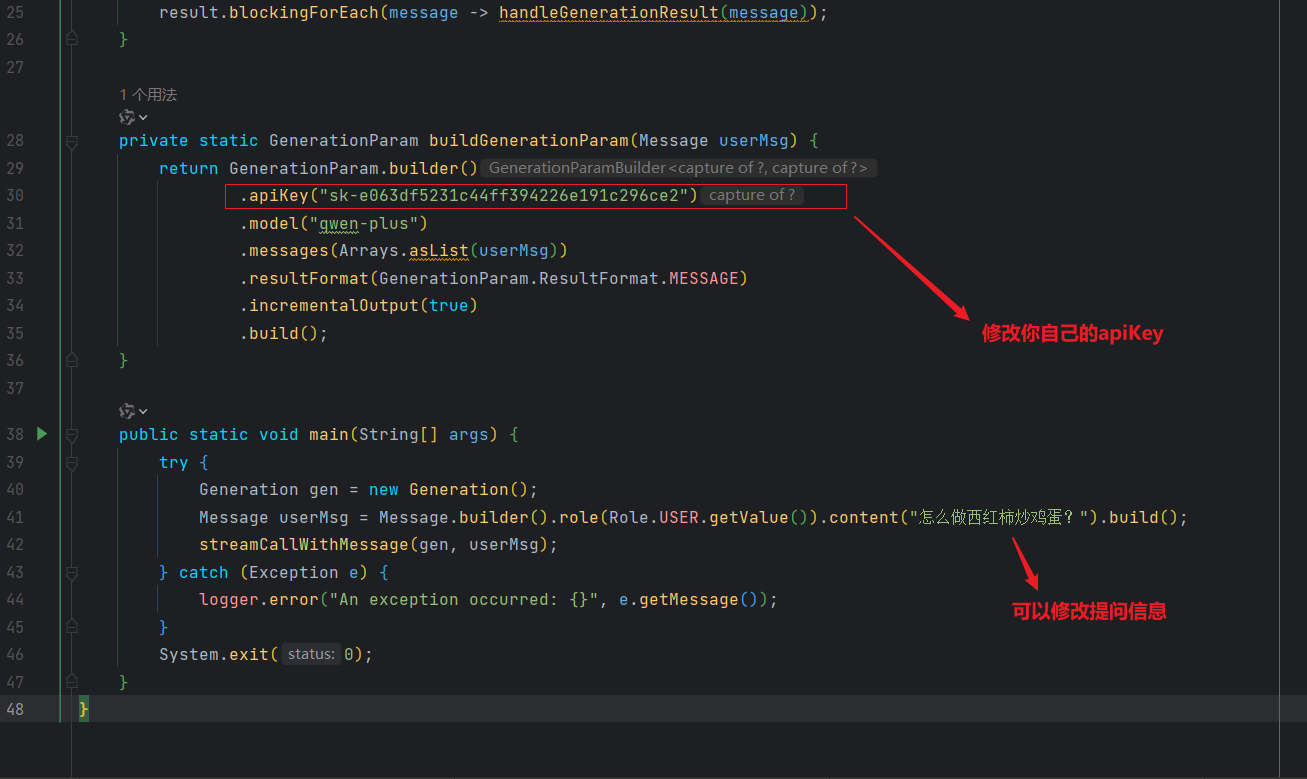Viewport: 1307px width, 779px height.
Task: Click line number 33 in gutter
Action: pyautogui.click(x=14, y=278)
